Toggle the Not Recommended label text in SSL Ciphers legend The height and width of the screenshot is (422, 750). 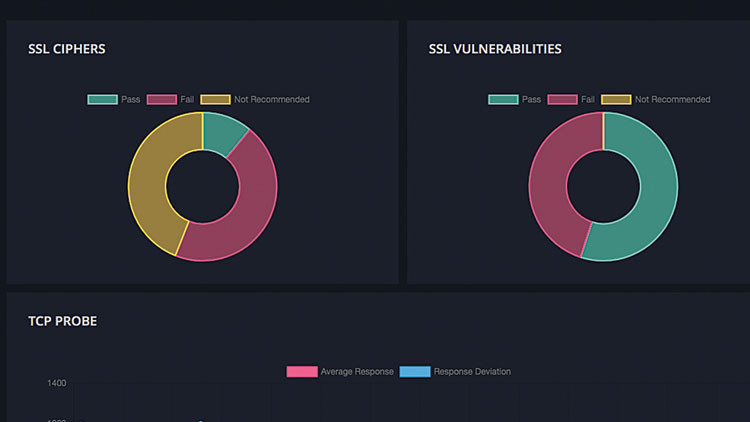point(271,100)
